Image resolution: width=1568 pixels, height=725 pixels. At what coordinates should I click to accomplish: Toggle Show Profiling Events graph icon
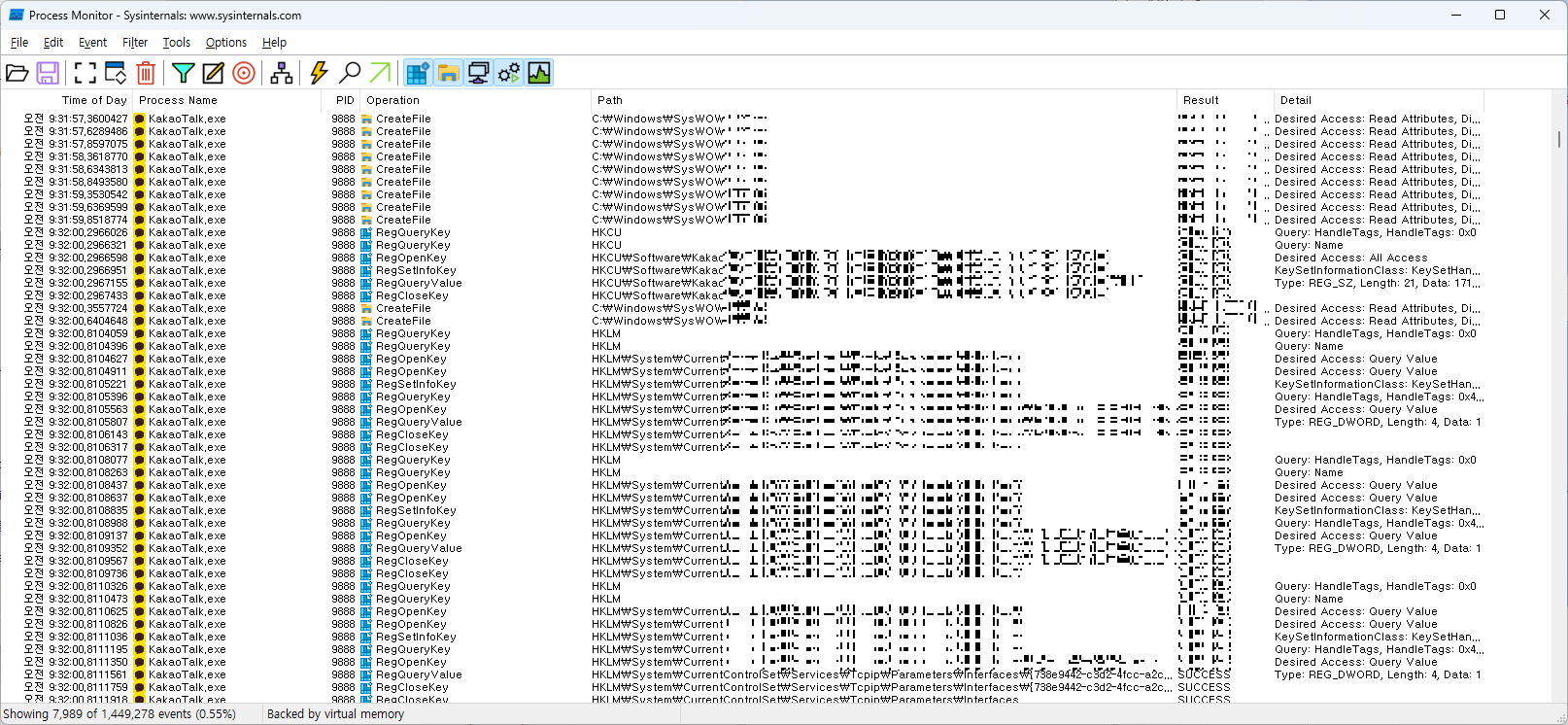(539, 73)
